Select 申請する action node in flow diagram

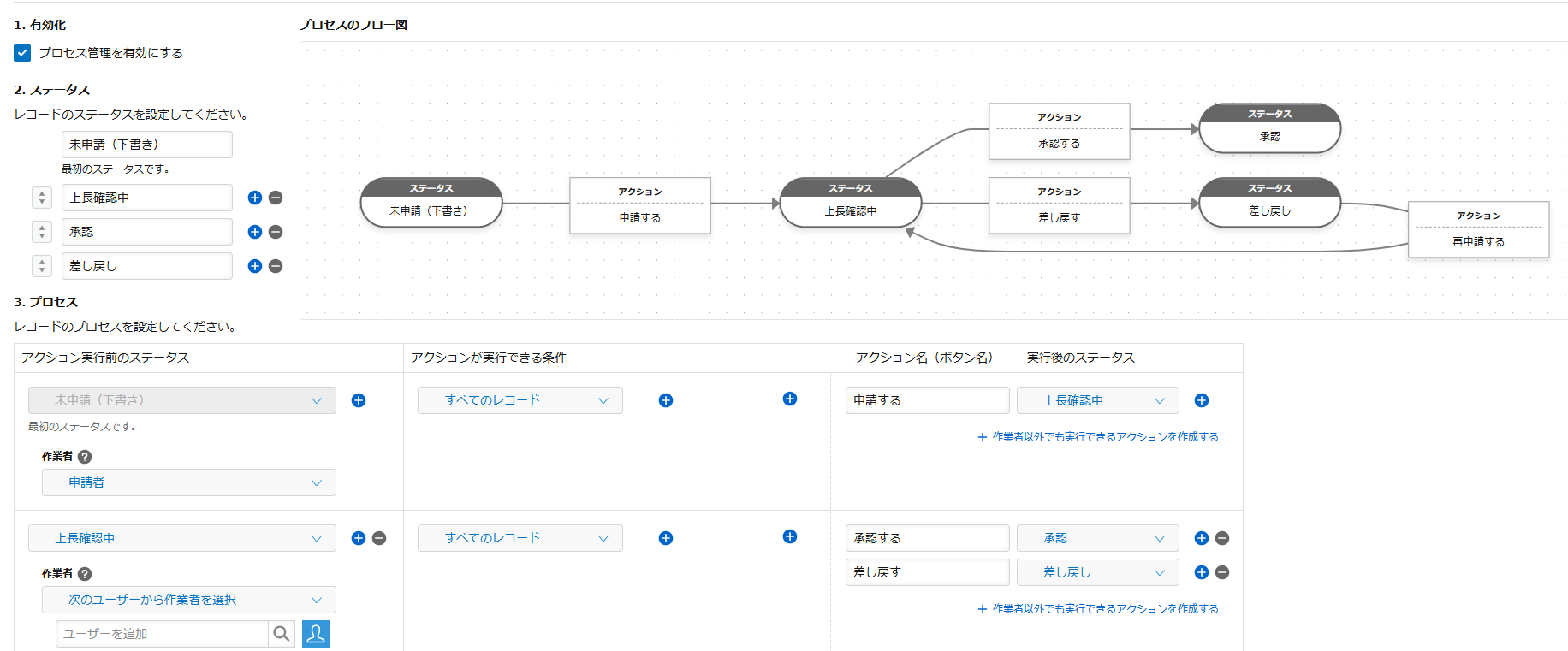point(640,205)
